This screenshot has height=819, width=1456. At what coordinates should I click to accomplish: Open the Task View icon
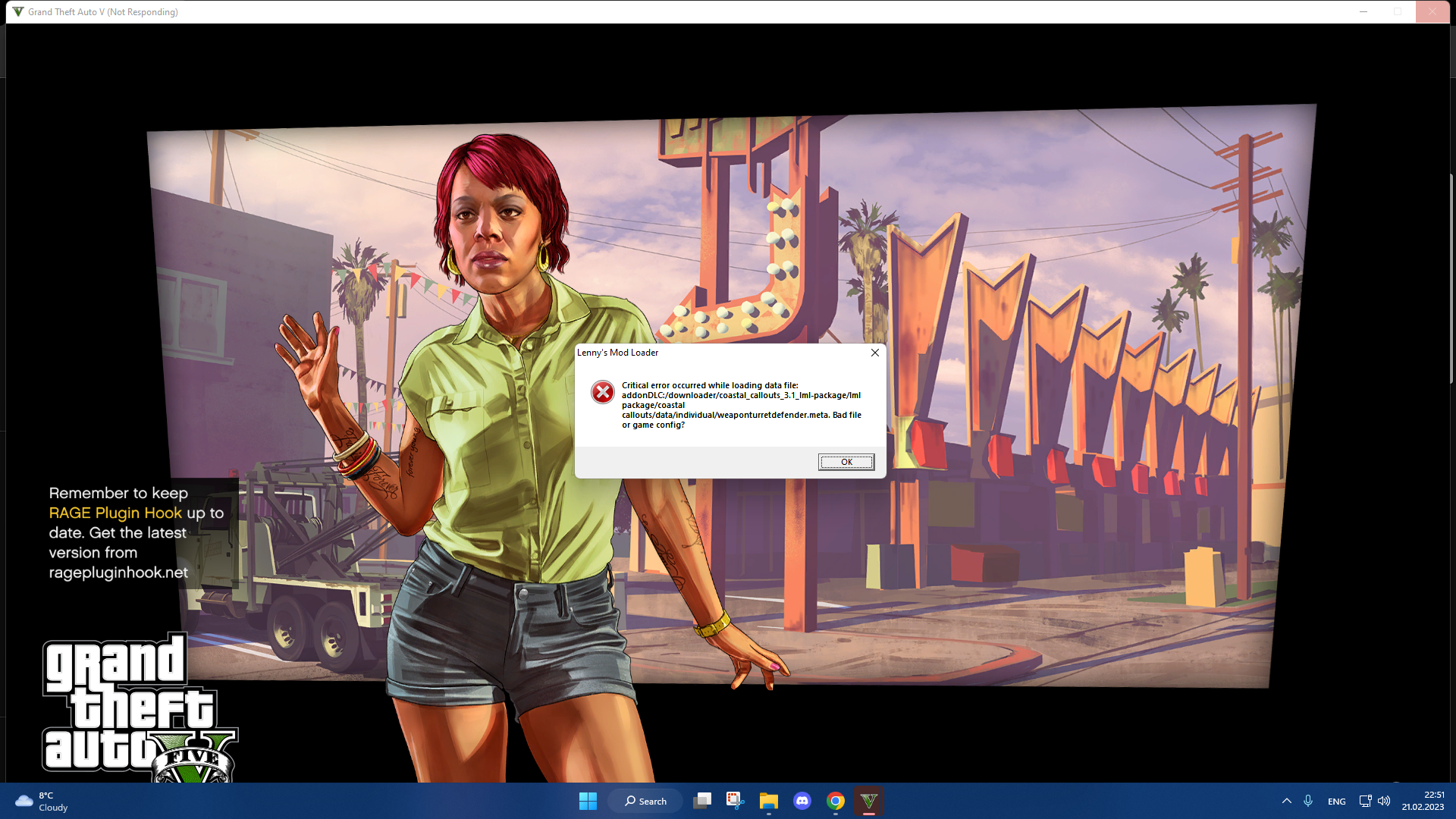point(702,801)
